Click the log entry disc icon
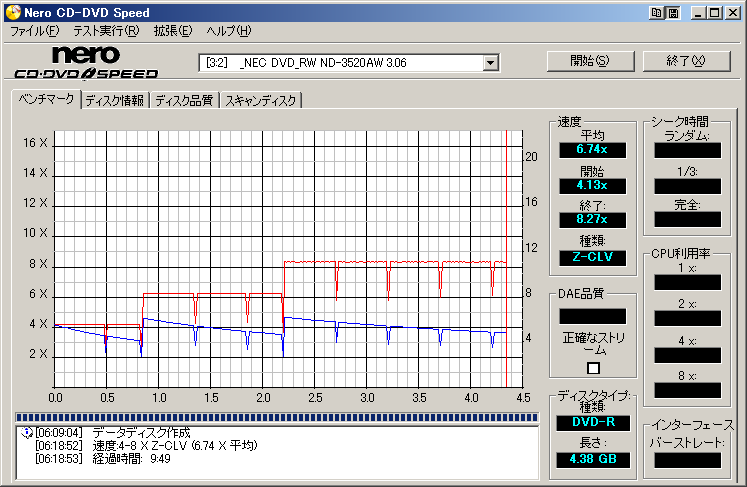 (25, 432)
